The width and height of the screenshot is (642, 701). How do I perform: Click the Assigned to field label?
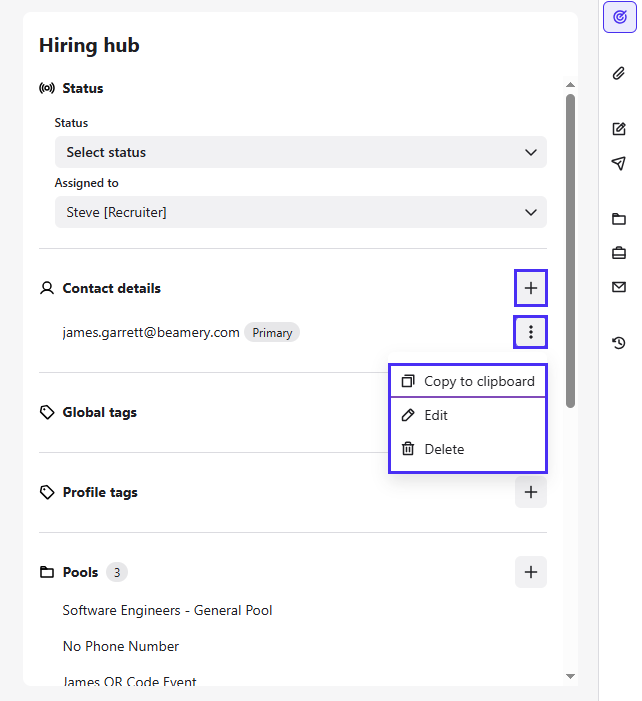point(86,183)
